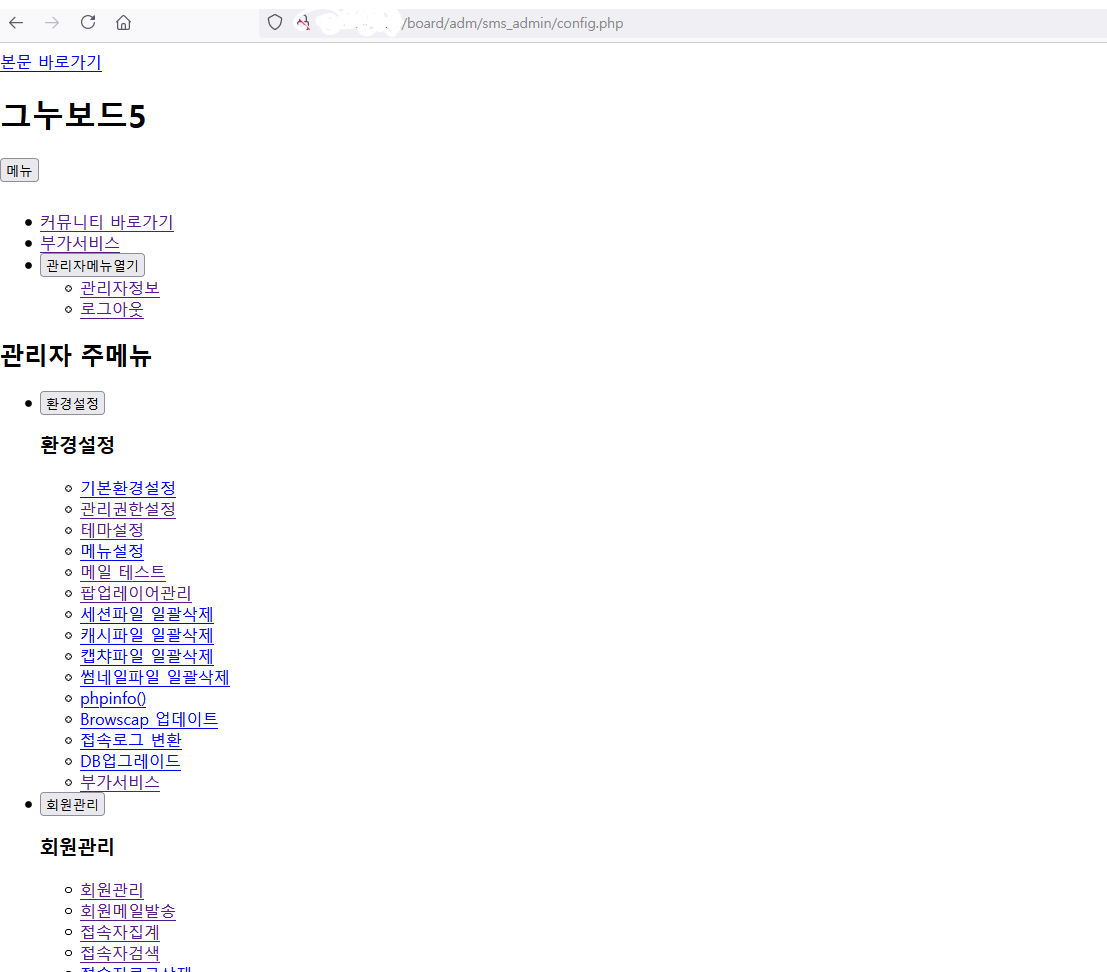The image size is (1107, 972).
Task: Choose 캐시파일 일괄삭제
Action: click(147, 636)
